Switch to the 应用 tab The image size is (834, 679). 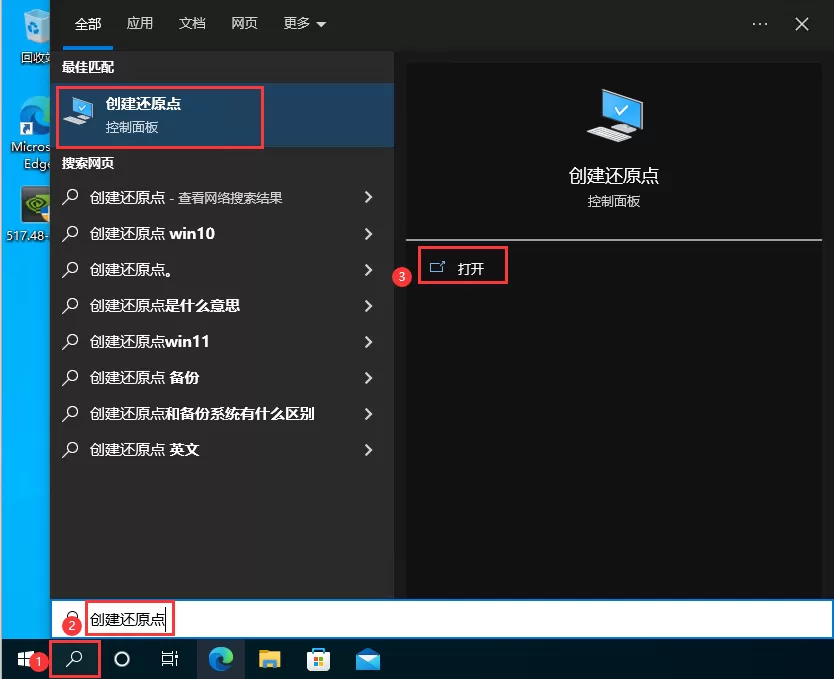140,23
